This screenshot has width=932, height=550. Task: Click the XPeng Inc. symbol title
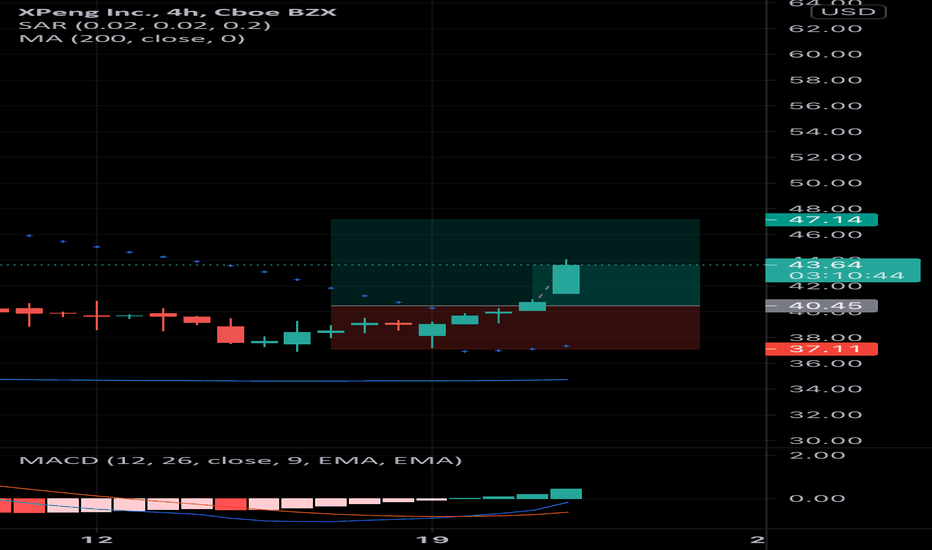coord(177,12)
